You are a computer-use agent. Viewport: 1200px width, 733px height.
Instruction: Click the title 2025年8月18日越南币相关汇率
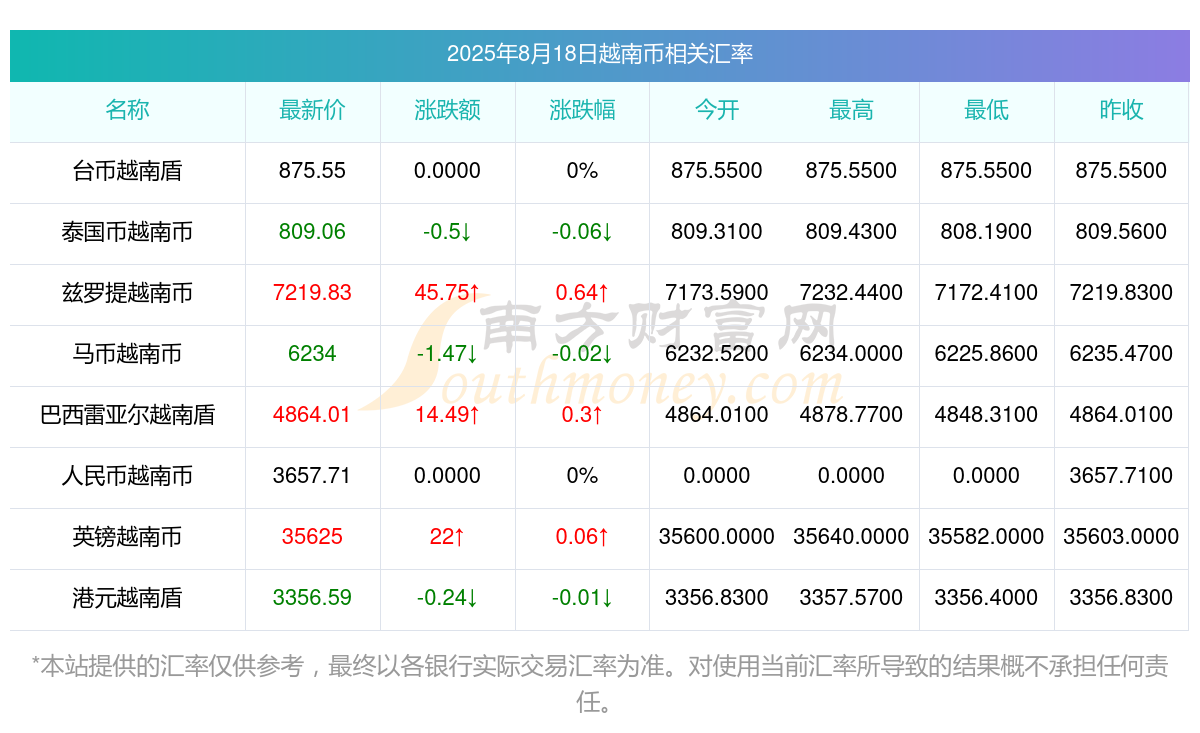tap(600, 54)
